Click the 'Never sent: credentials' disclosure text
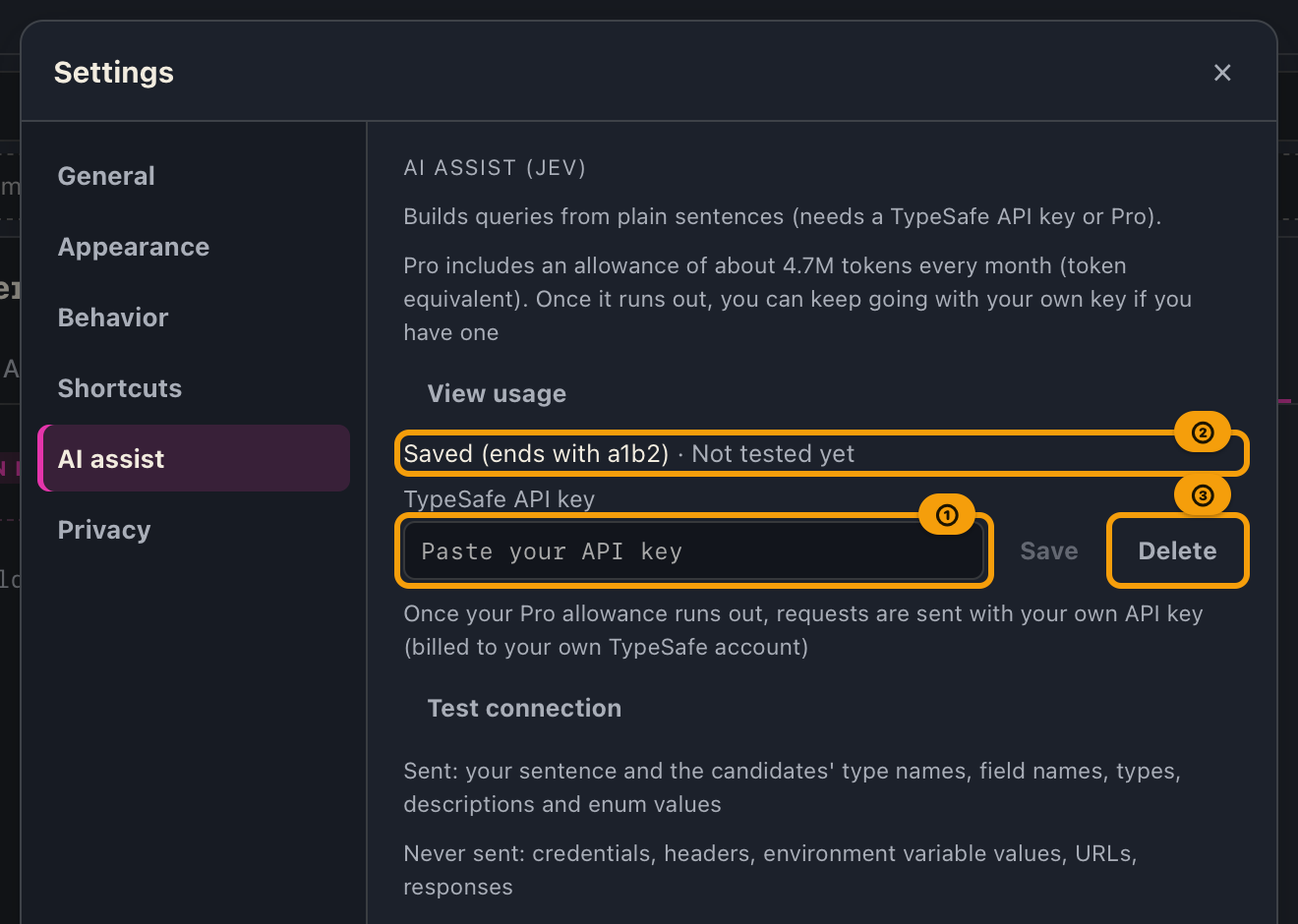 click(770, 870)
